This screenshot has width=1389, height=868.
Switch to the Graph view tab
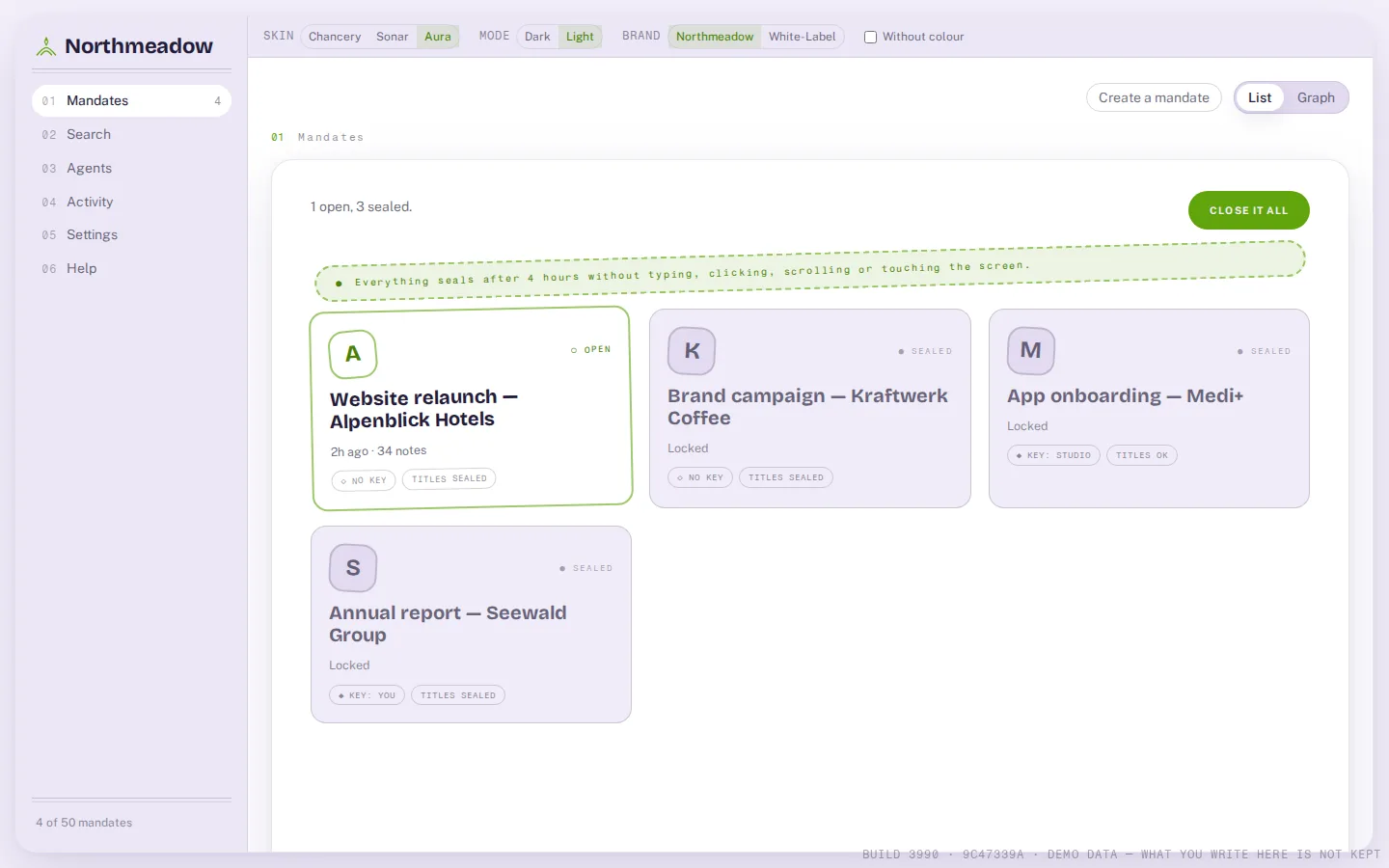pyautogui.click(x=1316, y=97)
